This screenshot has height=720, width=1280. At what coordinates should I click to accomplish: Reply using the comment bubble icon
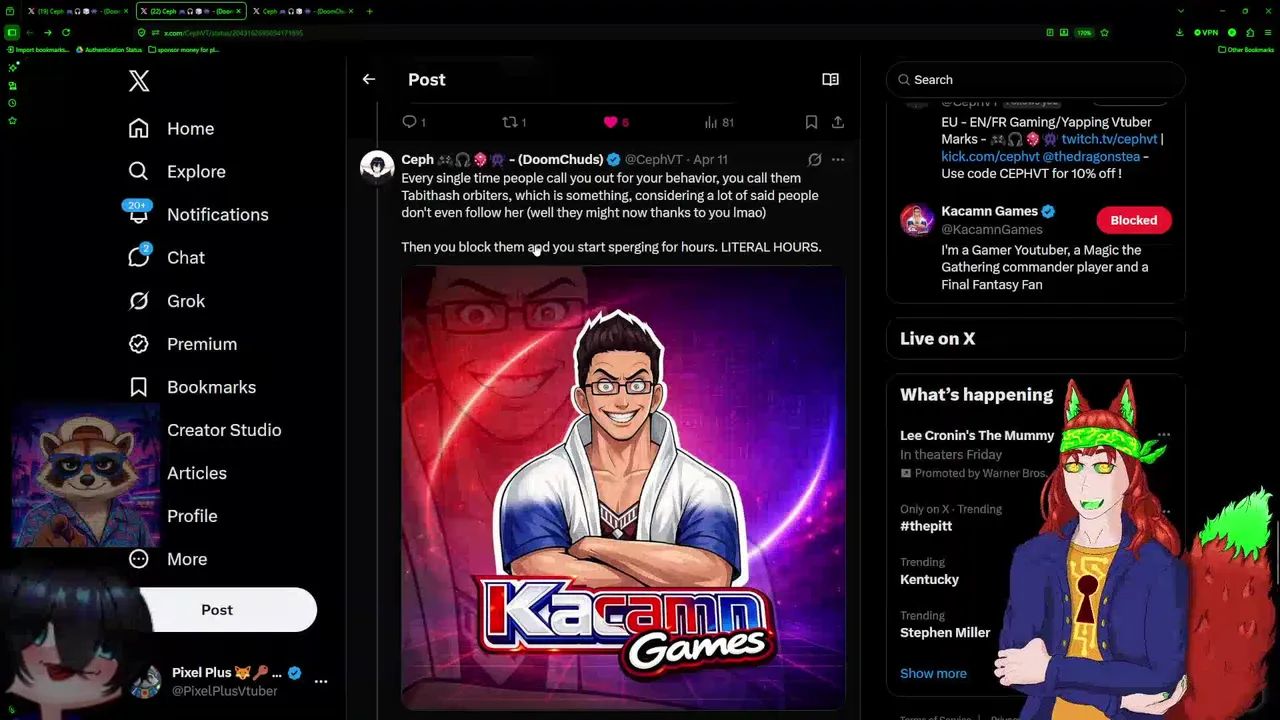(x=409, y=122)
